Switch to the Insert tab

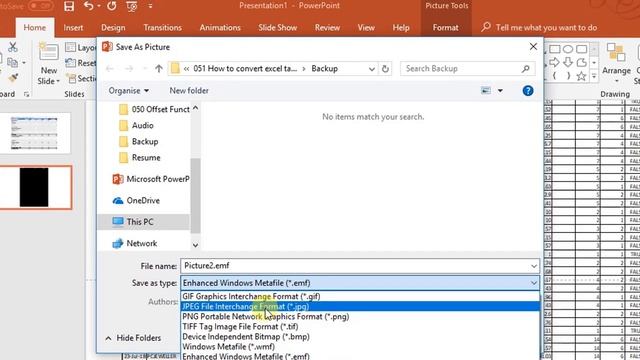pyautogui.click(x=73, y=27)
